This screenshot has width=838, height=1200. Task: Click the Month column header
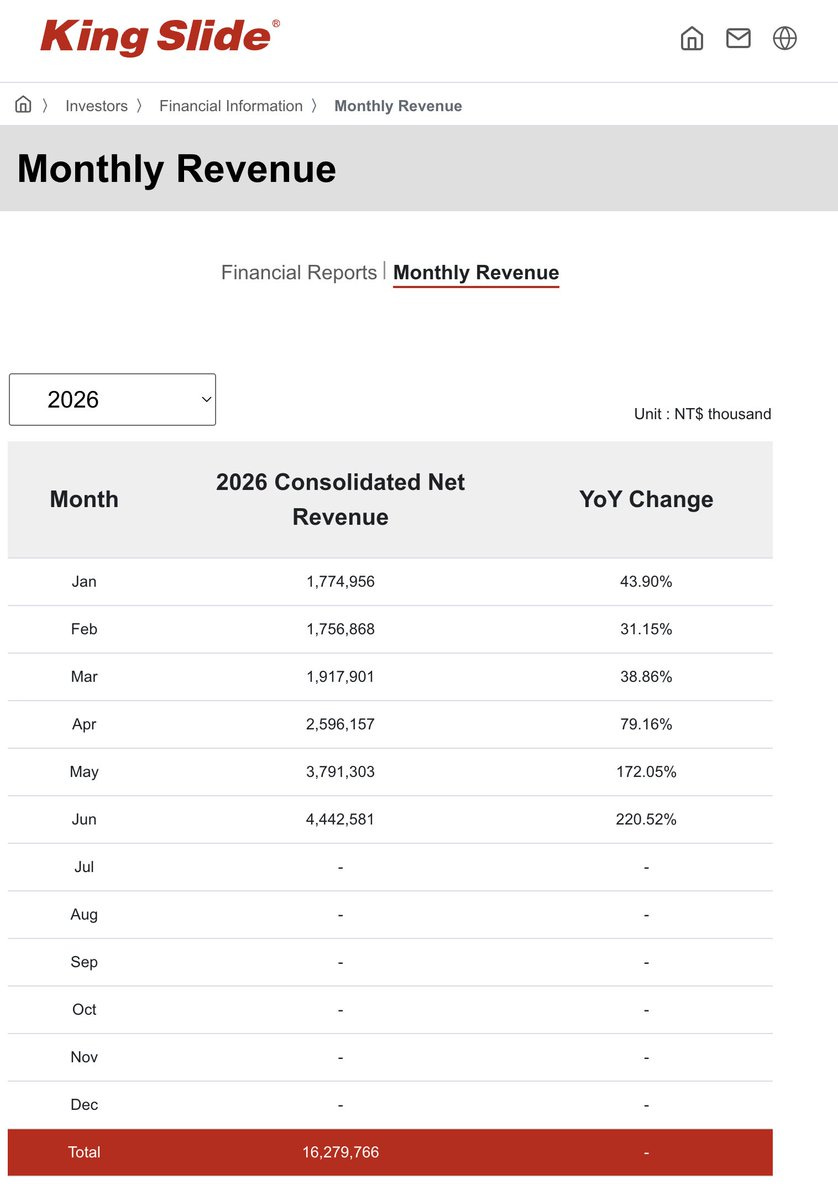84,500
